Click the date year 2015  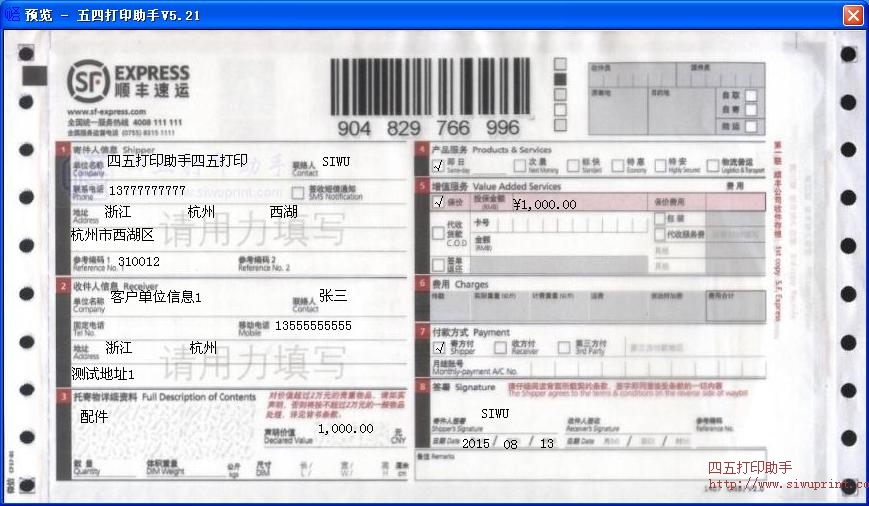click(476, 443)
